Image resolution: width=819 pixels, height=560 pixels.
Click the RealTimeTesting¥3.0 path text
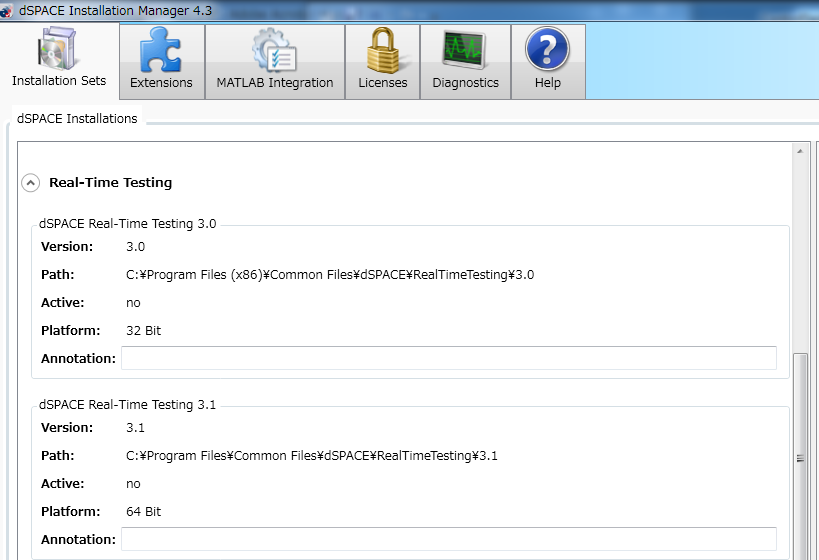click(x=330, y=275)
